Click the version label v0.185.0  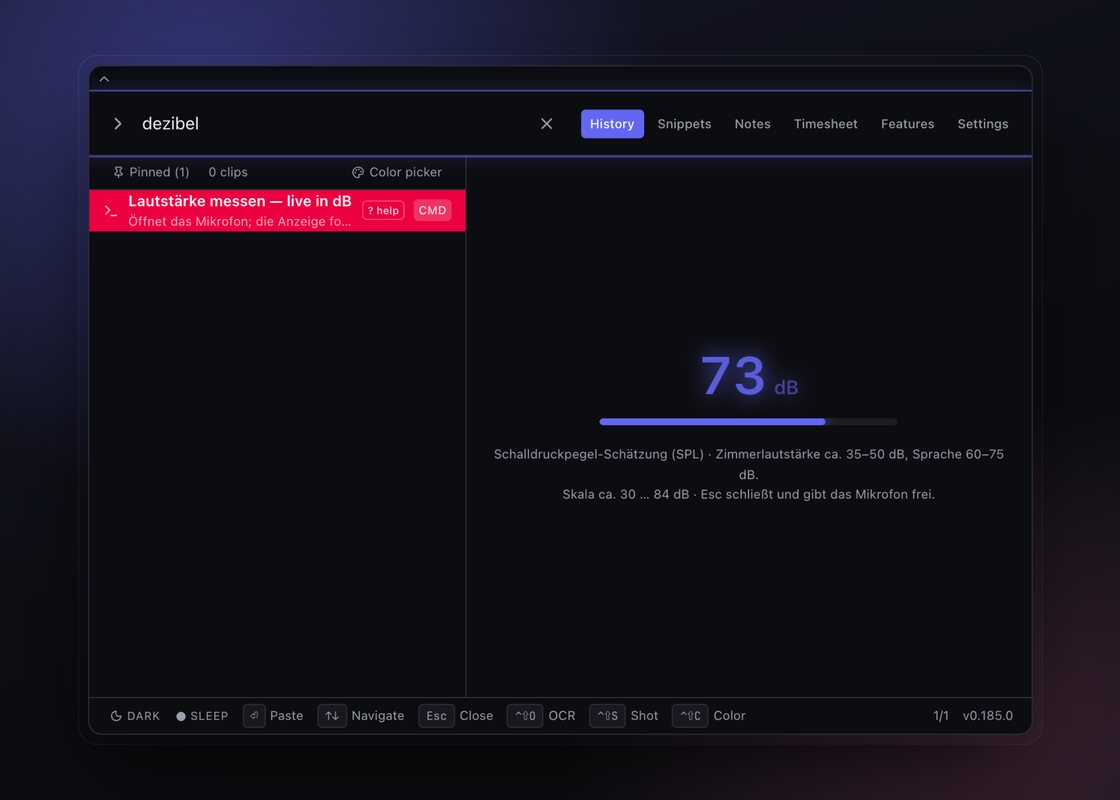pos(988,716)
